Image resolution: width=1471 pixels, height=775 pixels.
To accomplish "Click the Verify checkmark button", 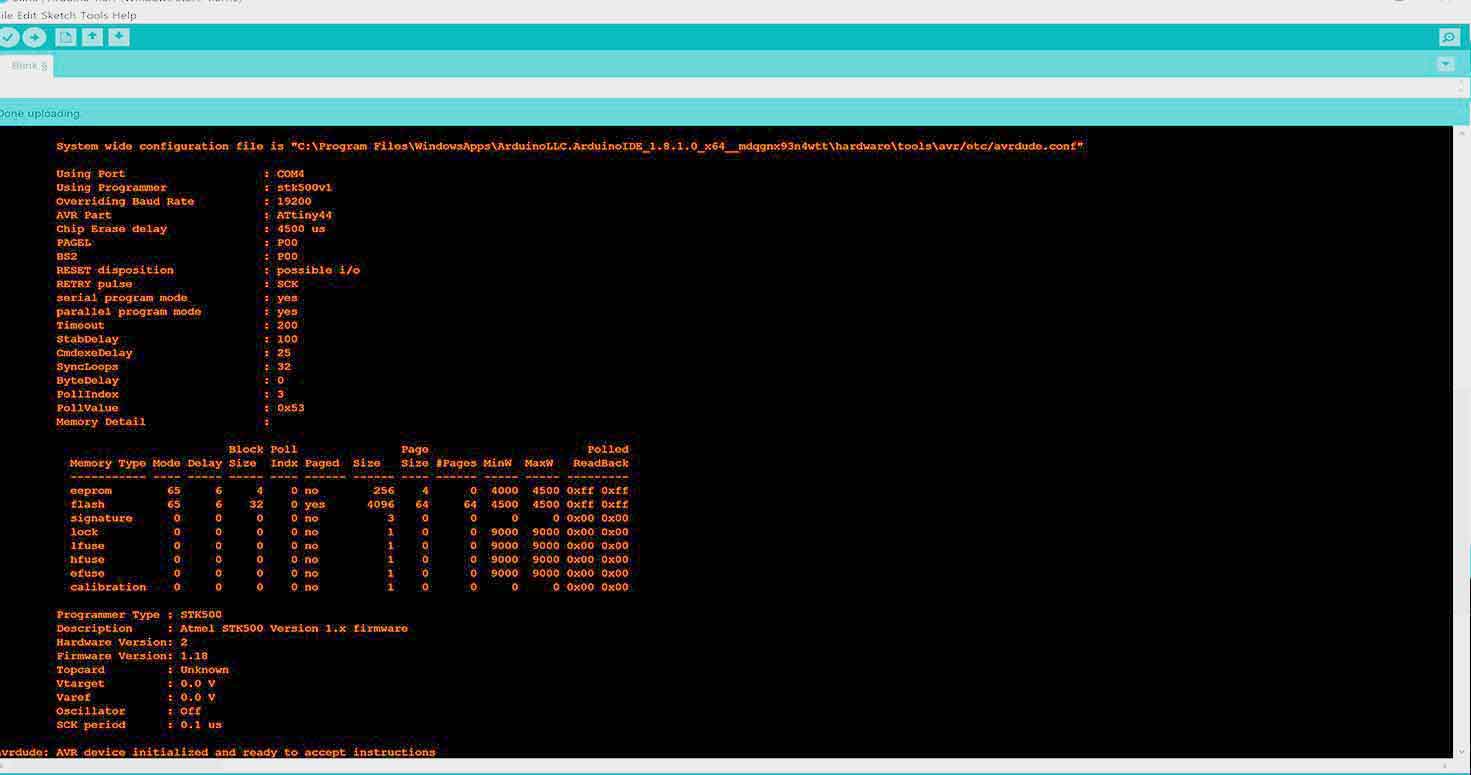I will pyautogui.click(x=8, y=37).
